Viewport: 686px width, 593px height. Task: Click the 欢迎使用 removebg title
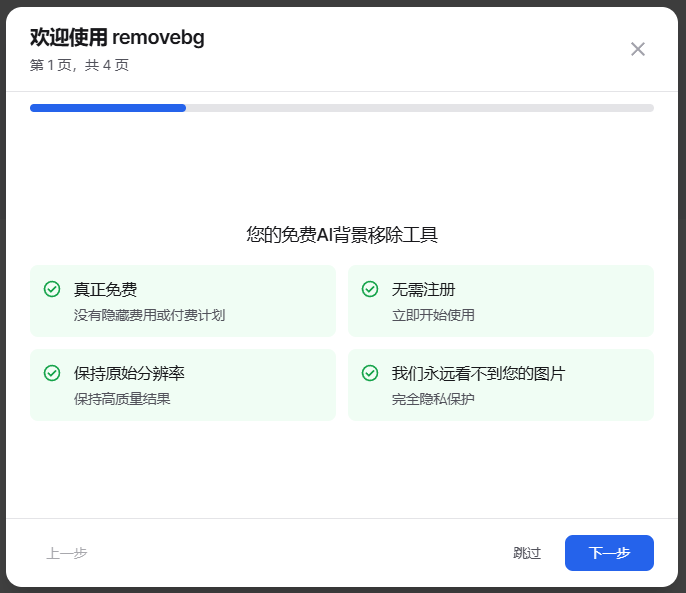click(117, 37)
